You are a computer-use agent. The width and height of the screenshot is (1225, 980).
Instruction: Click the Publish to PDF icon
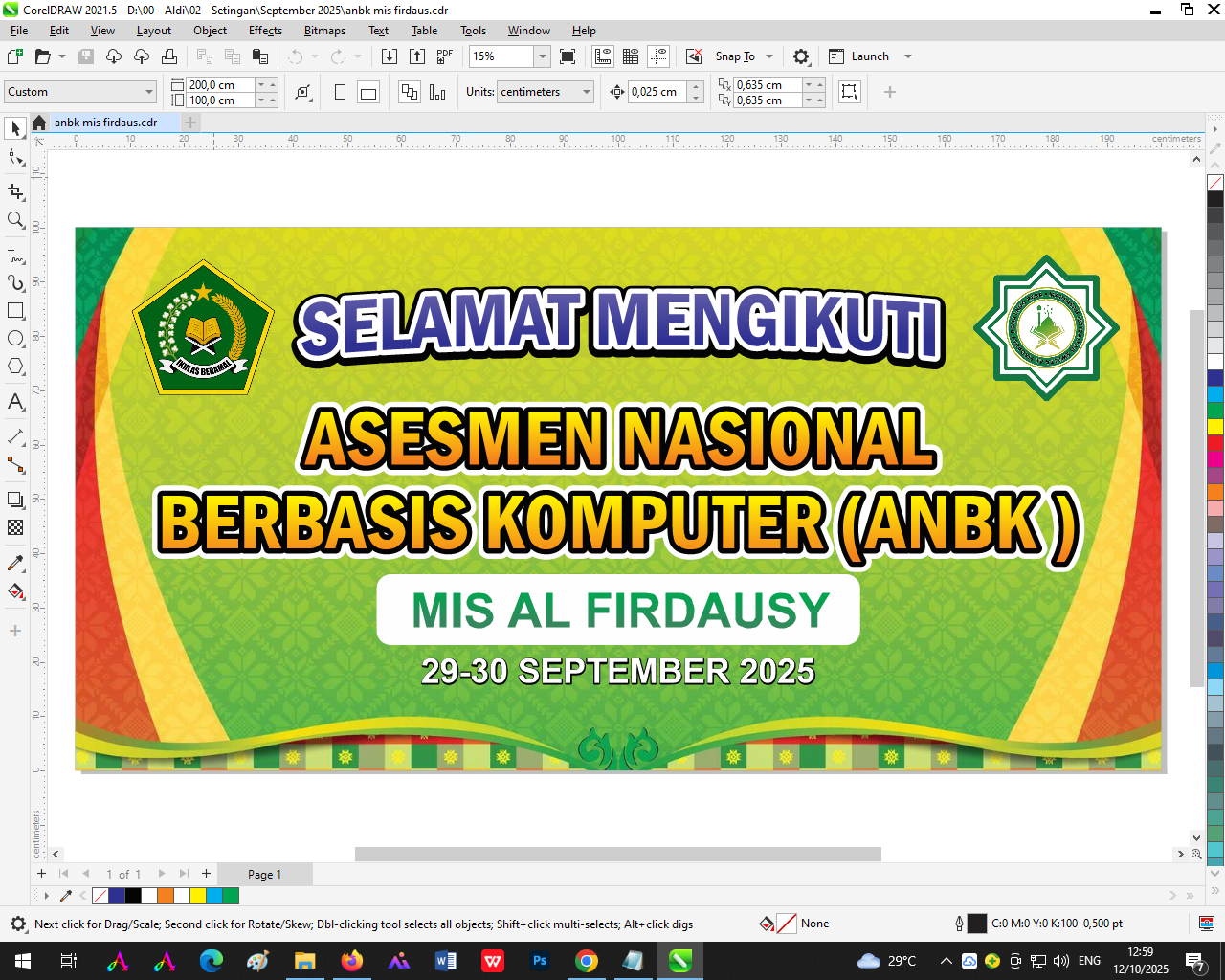pos(444,56)
